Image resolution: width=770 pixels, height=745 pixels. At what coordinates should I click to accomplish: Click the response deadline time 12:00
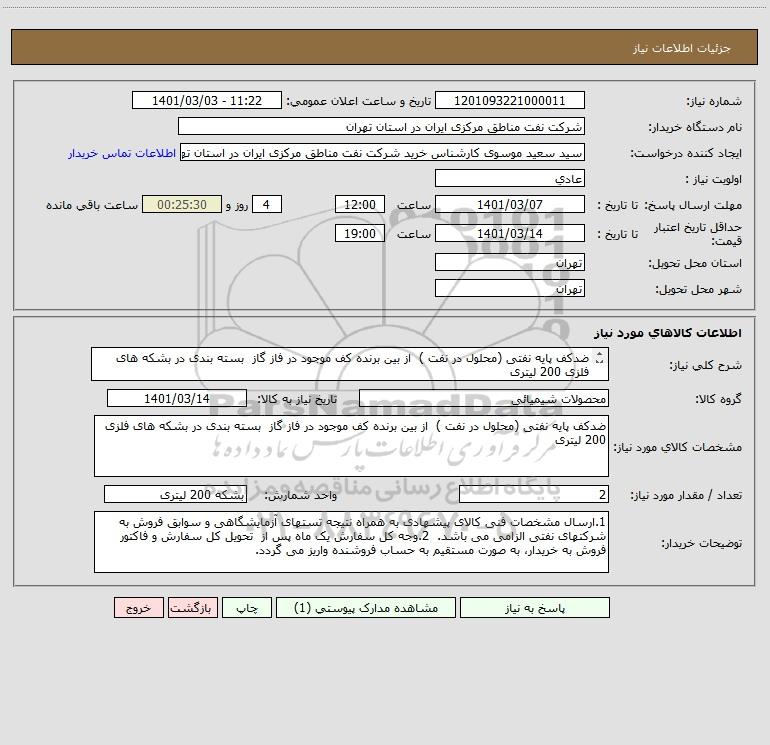click(x=359, y=204)
